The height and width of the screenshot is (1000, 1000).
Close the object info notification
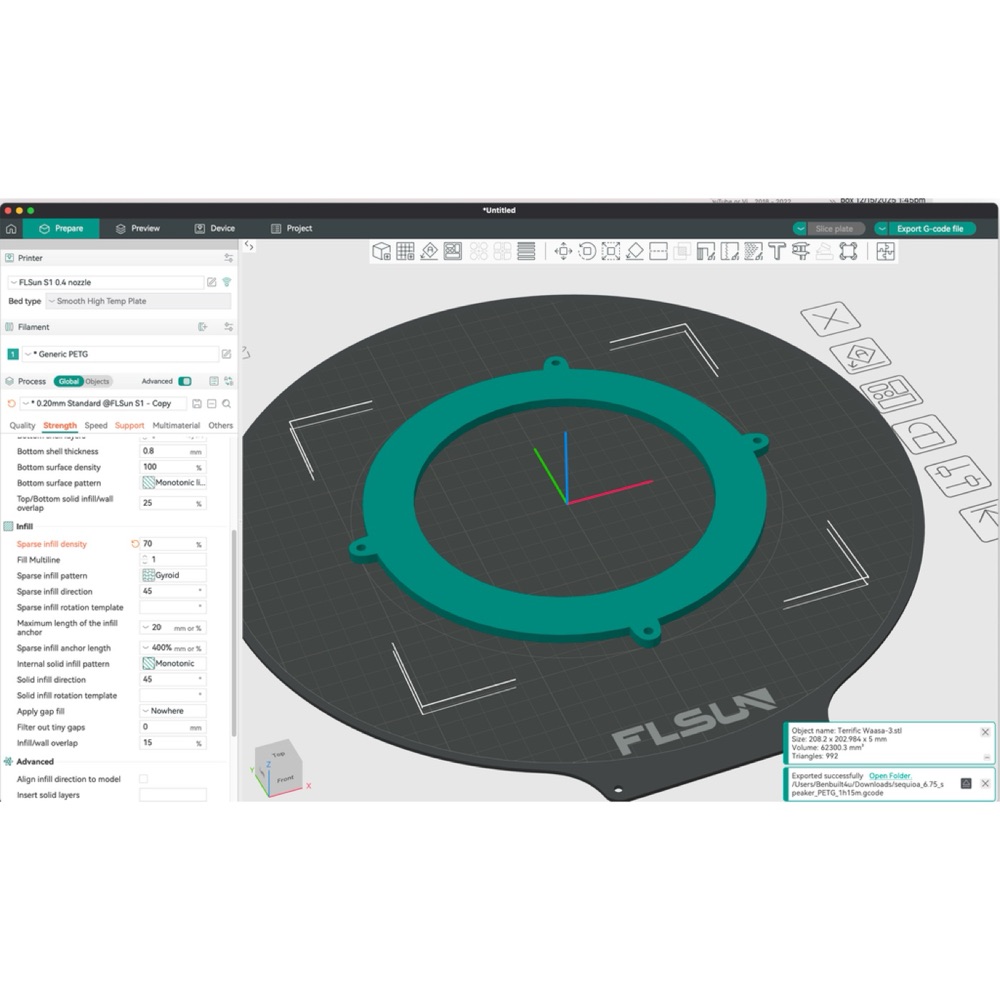pos(985,732)
